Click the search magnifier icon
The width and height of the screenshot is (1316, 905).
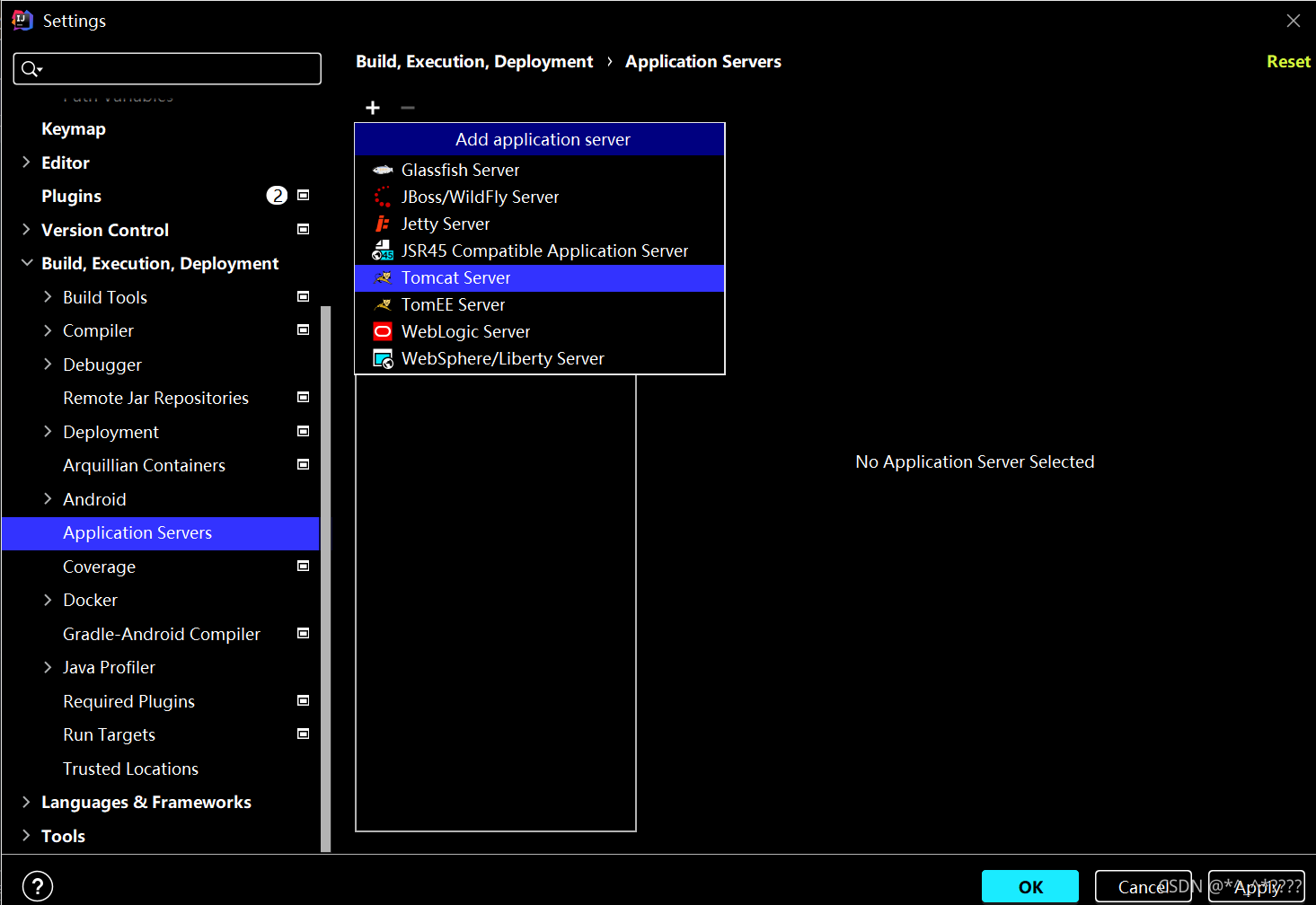pos(31,69)
